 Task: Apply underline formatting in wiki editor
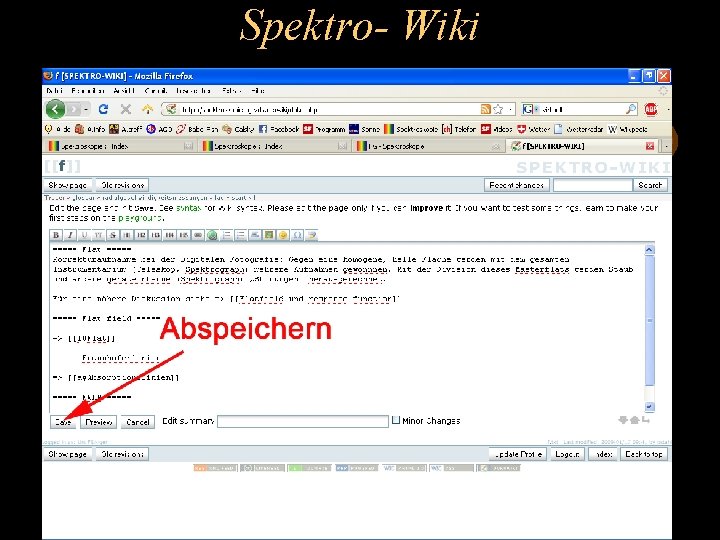84,235
